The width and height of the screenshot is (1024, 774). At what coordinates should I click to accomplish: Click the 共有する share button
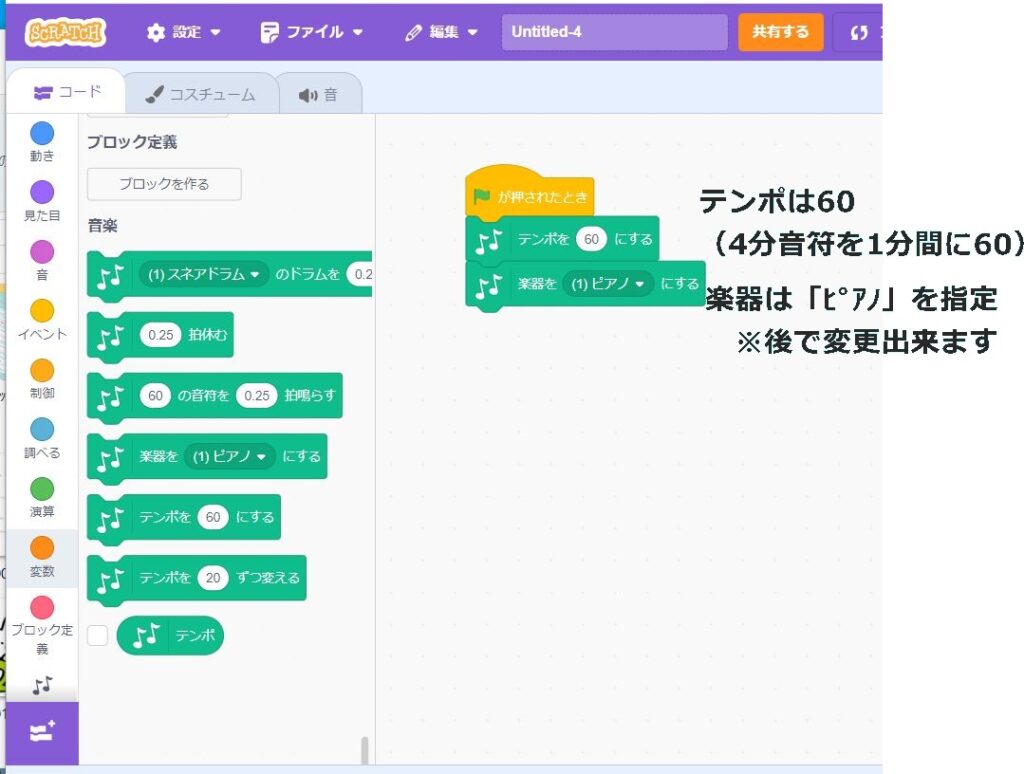click(x=780, y=32)
